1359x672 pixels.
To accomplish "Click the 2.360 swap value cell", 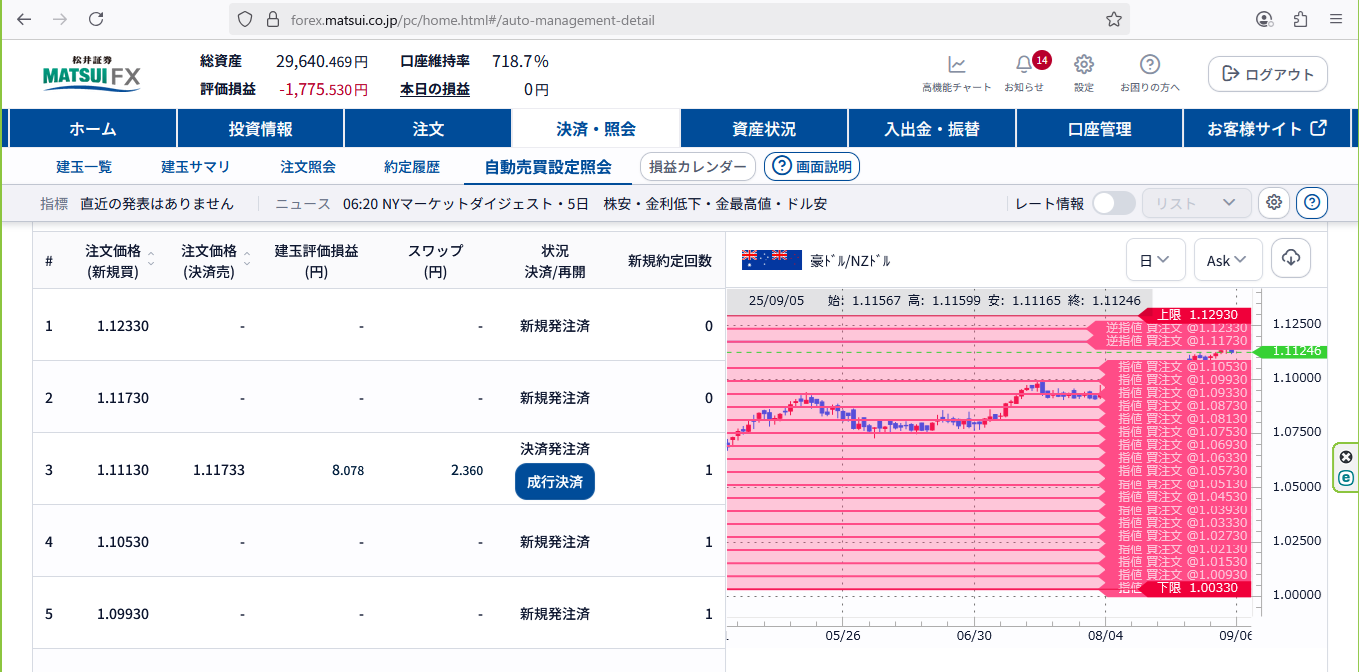I will pos(467,470).
